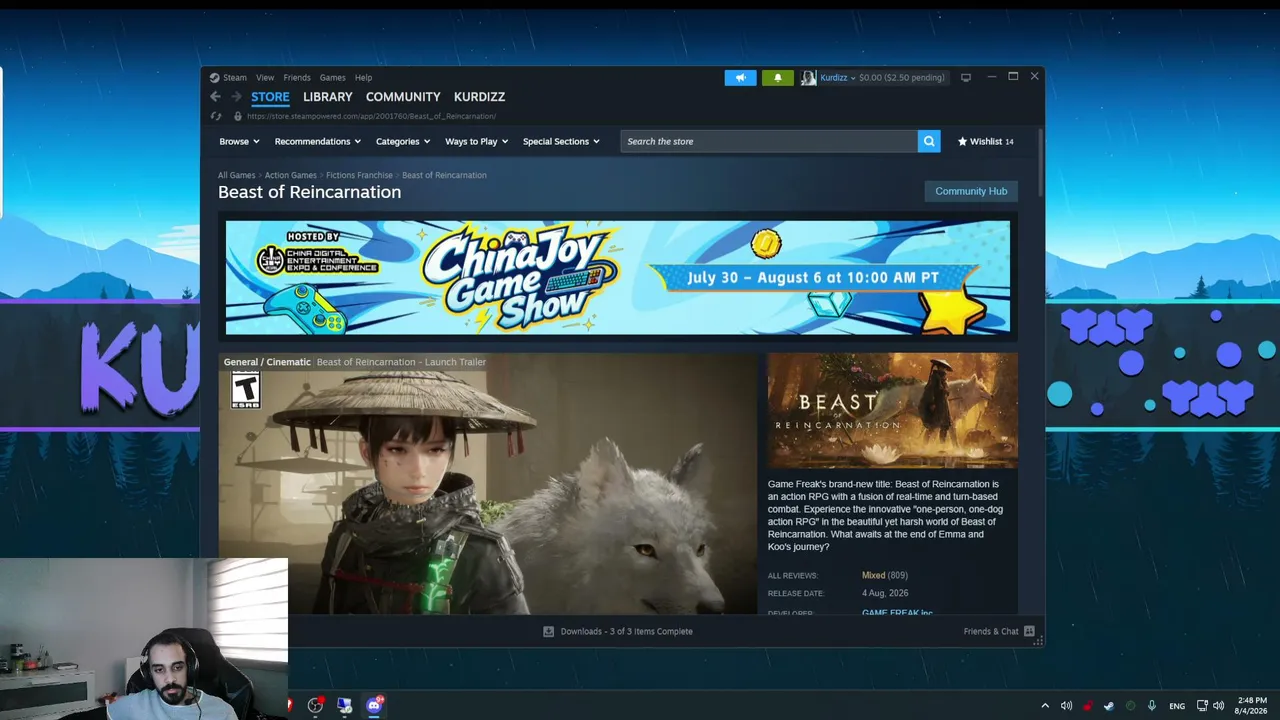Open Steam announcements megaphone button
This screenshot has width=1280, height=720.
(x=741, y=77)
